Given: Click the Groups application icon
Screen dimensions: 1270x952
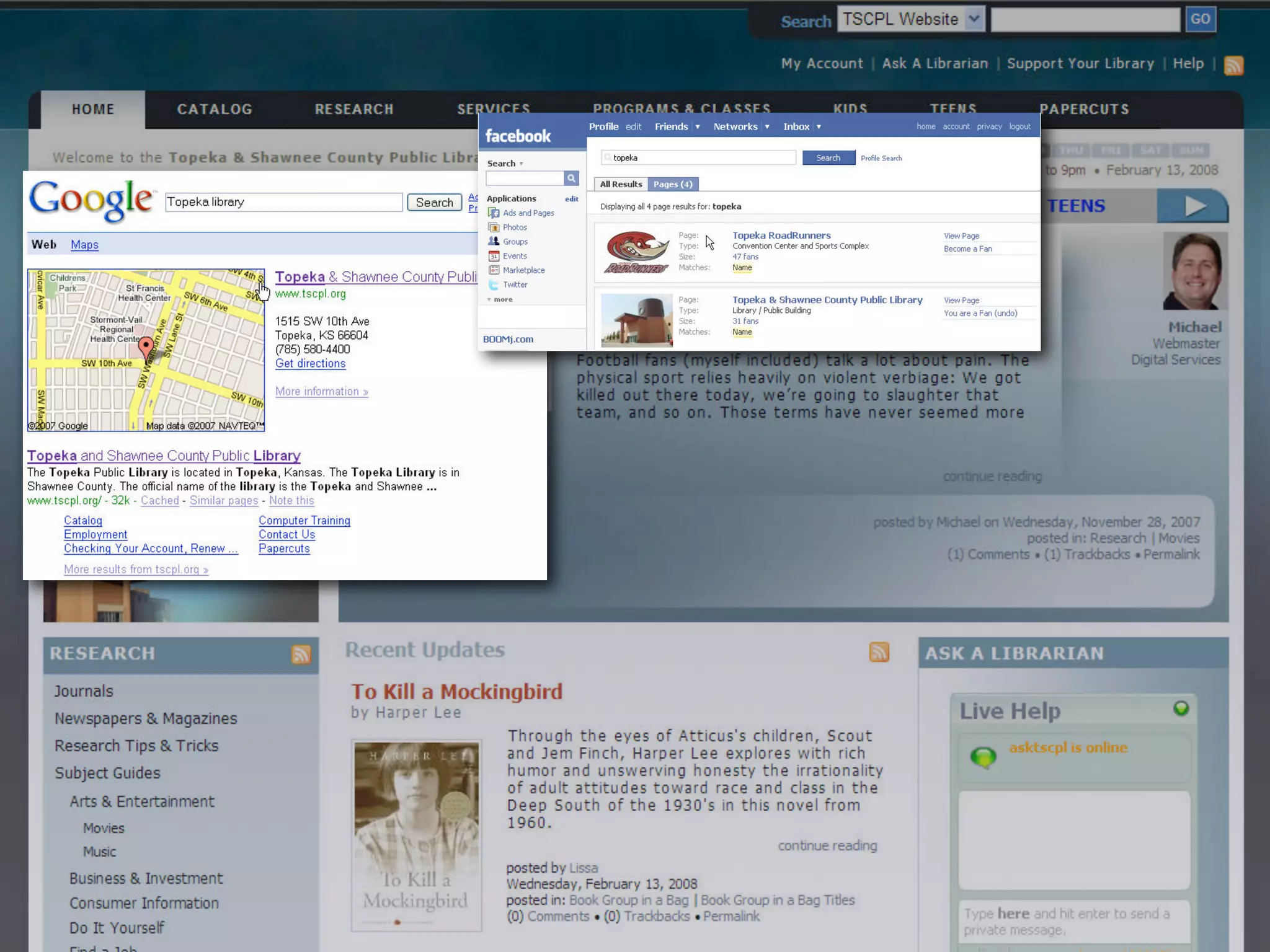Looking at the screenshot, I should 494,242.
